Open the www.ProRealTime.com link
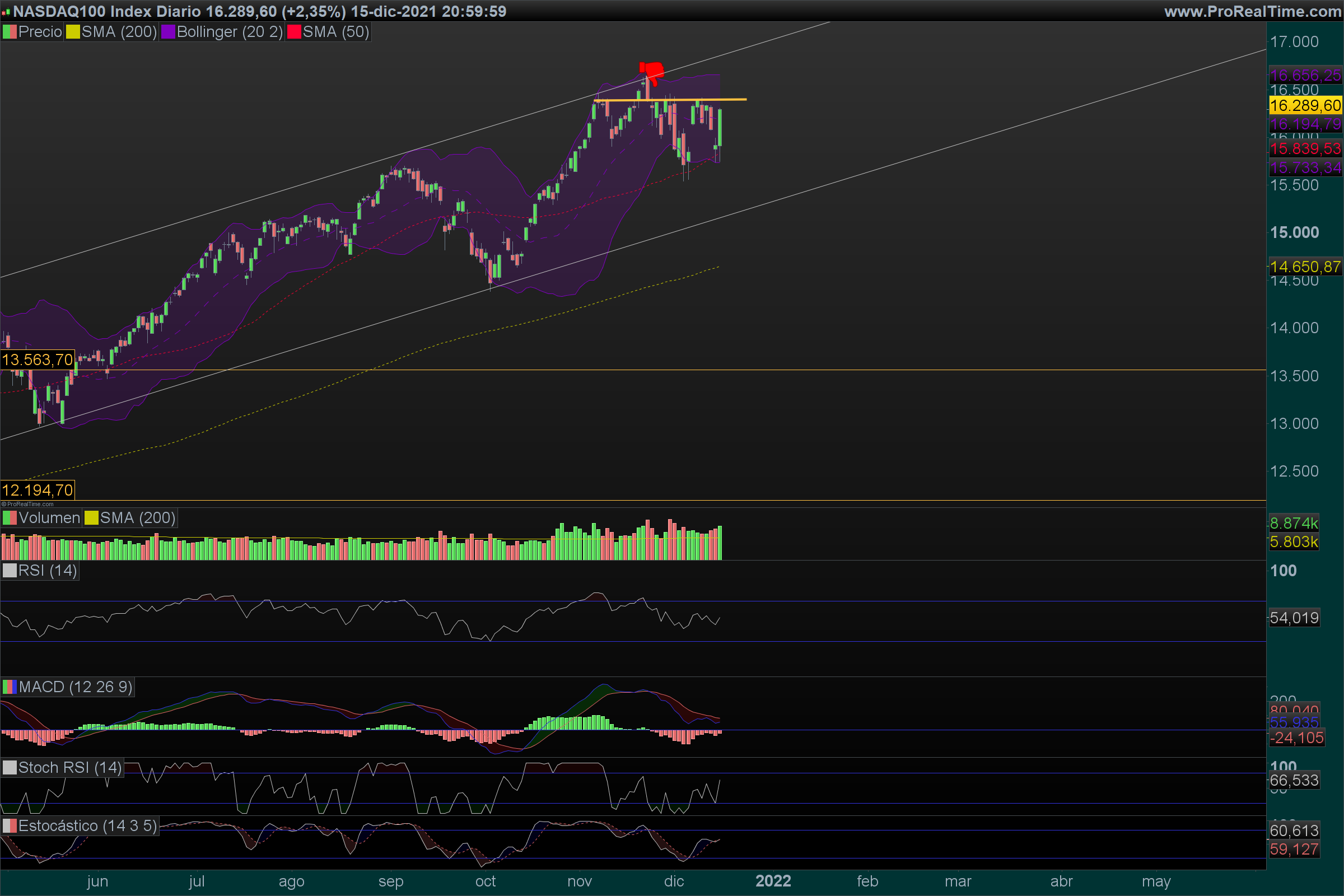1344x896 pixels. point(1253,11)
